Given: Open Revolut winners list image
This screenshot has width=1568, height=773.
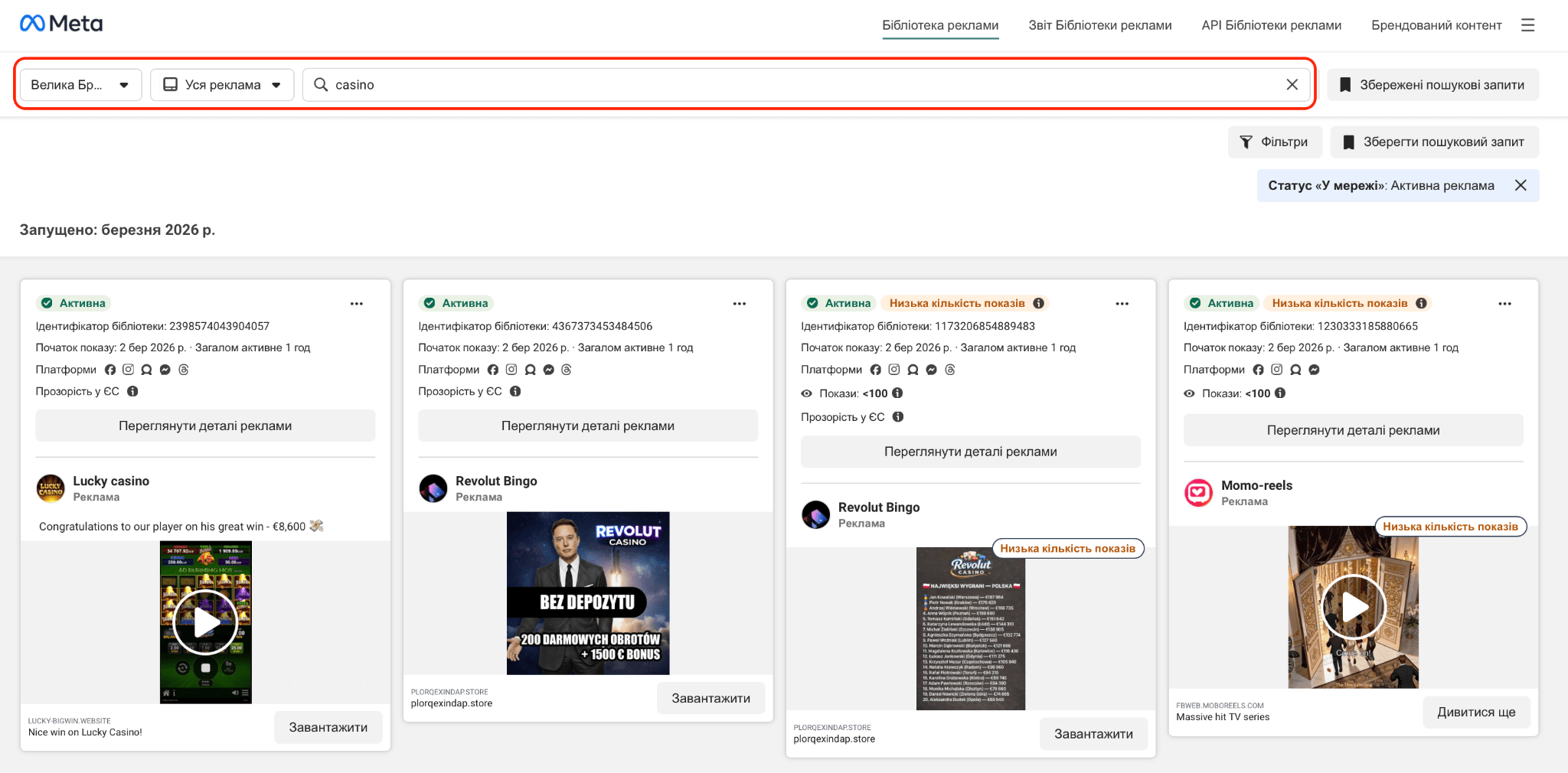Looking at the screenshot, I should tap(971, 629).
